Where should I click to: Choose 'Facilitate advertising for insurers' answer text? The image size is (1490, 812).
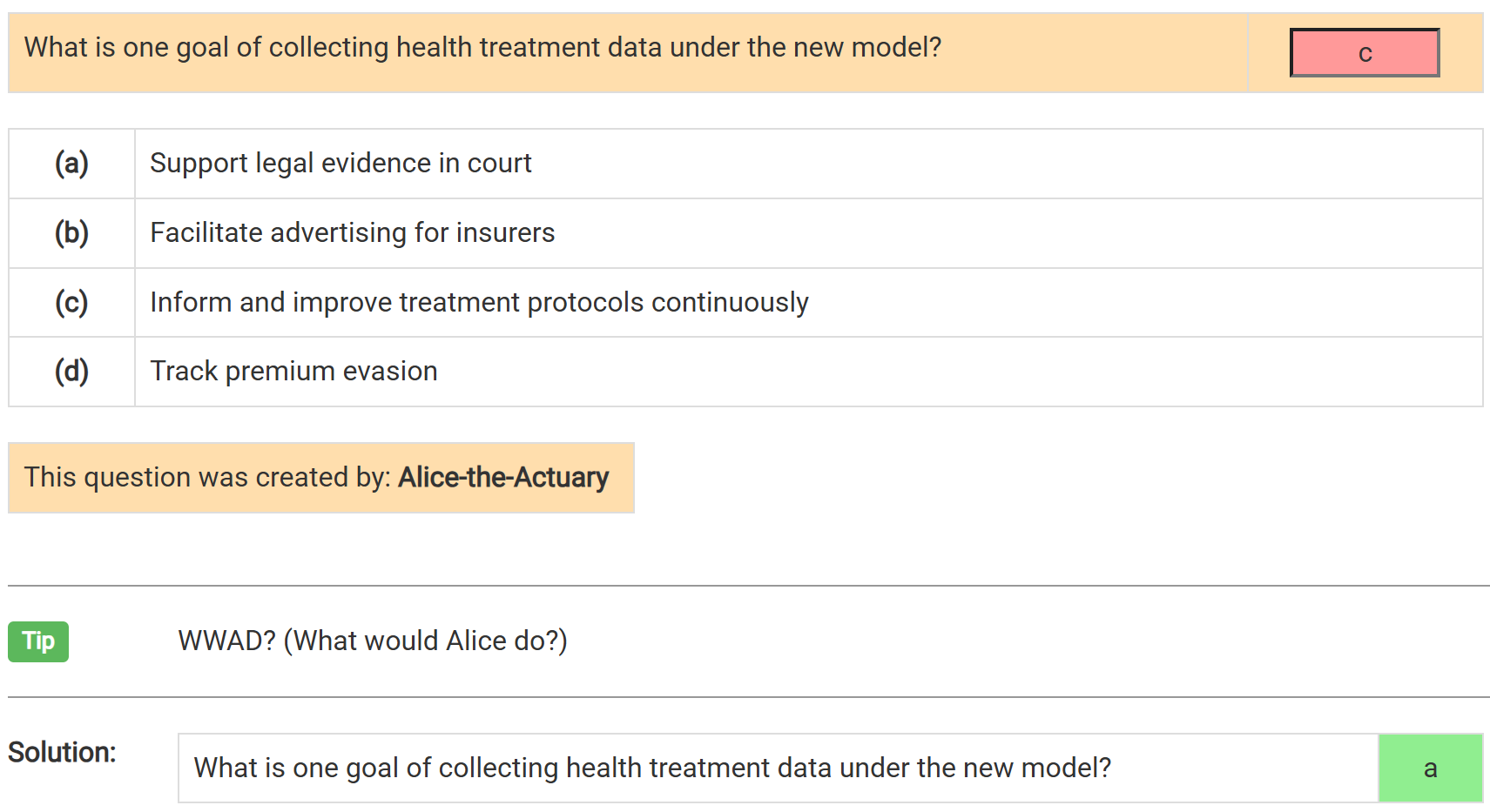click(x=352, y=233)
